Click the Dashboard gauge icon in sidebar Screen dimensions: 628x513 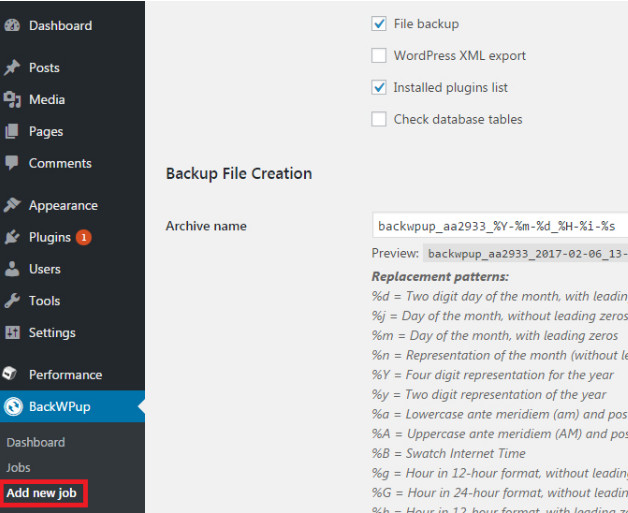12,25
